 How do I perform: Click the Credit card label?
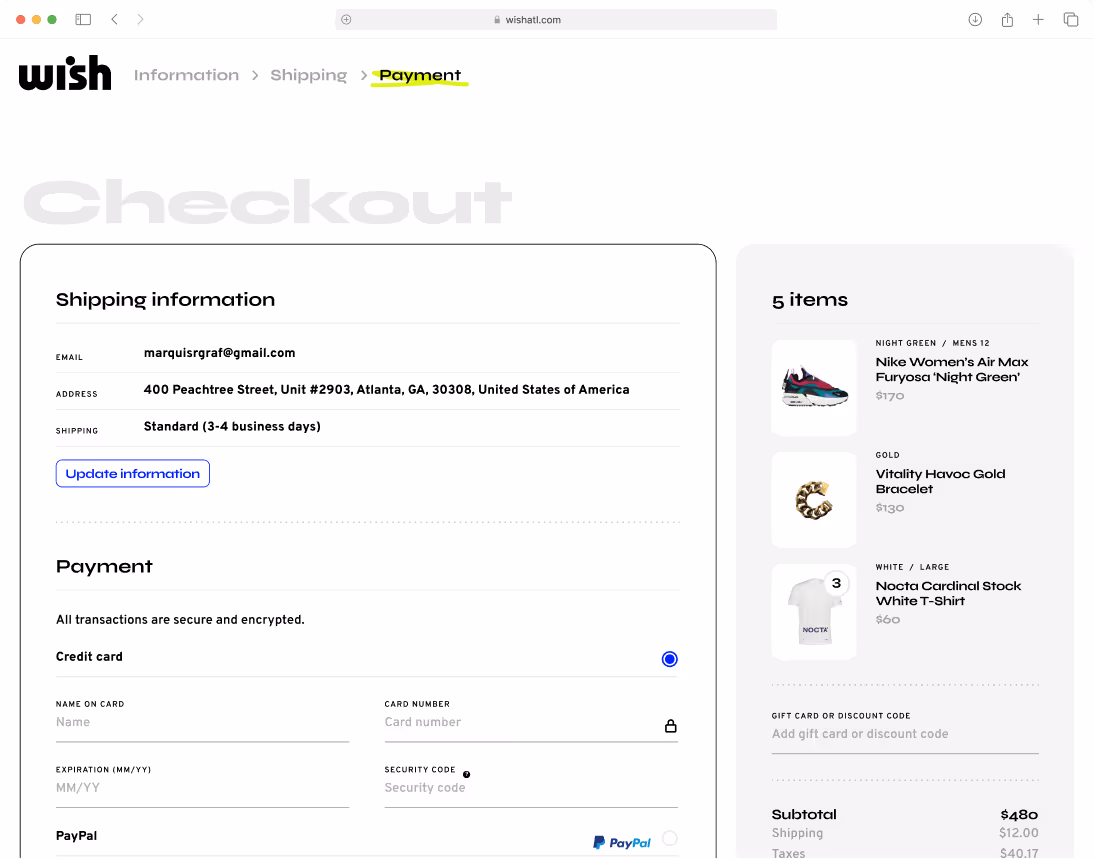89,657
